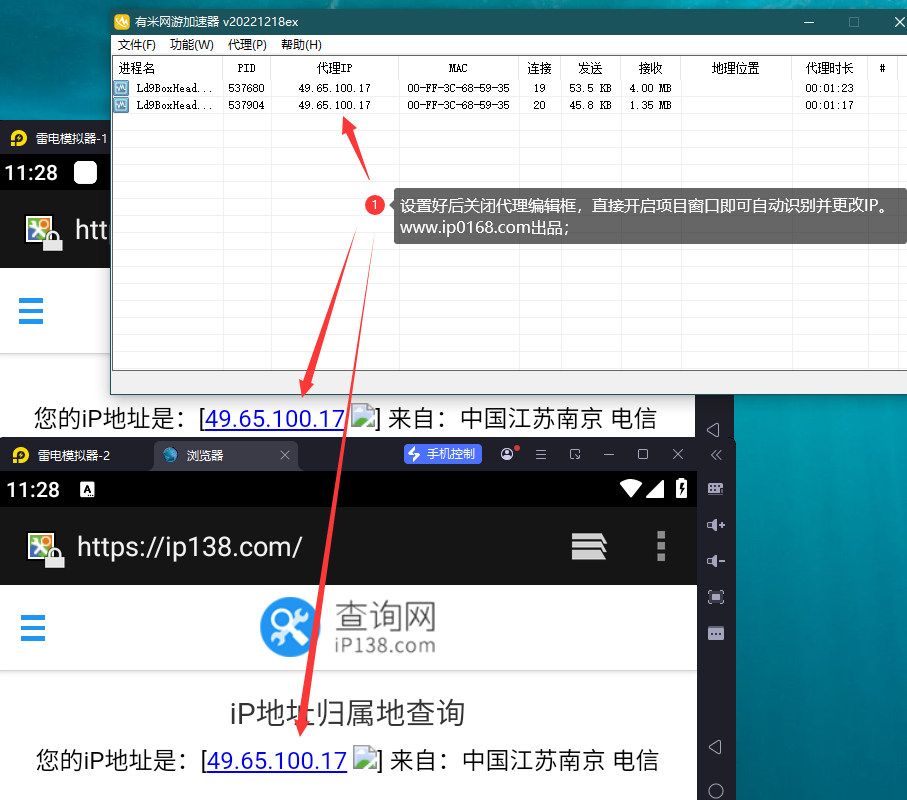907x800 pixels.
Task: Open keyboard mapping icon in emulator sidebar
Action: coord(715,489)
